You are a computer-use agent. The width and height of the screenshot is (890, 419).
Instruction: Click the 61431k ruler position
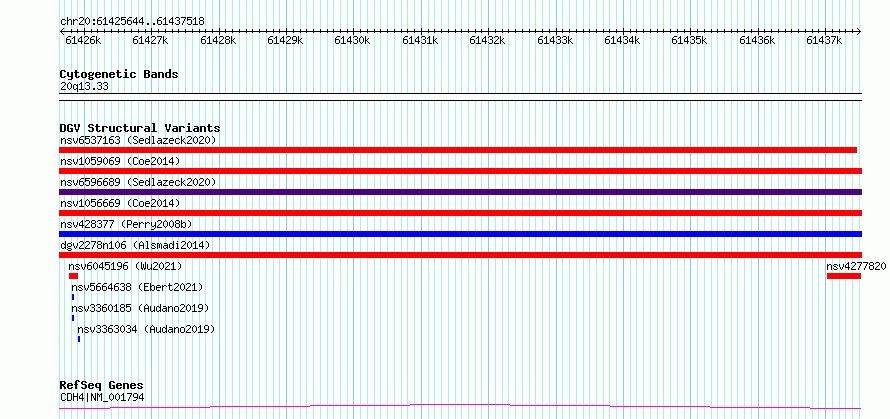pos(420,40)
